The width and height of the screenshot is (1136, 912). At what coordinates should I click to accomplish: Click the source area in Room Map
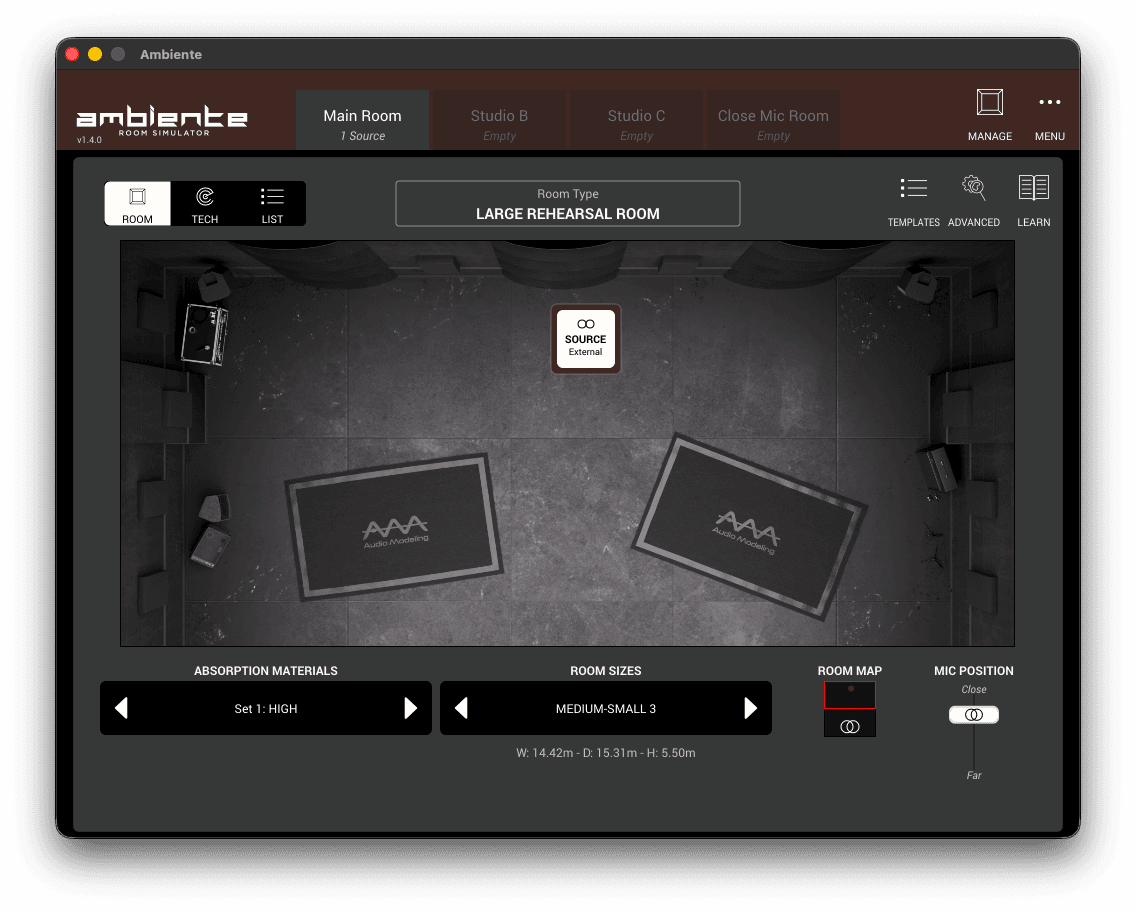point(850,694)
